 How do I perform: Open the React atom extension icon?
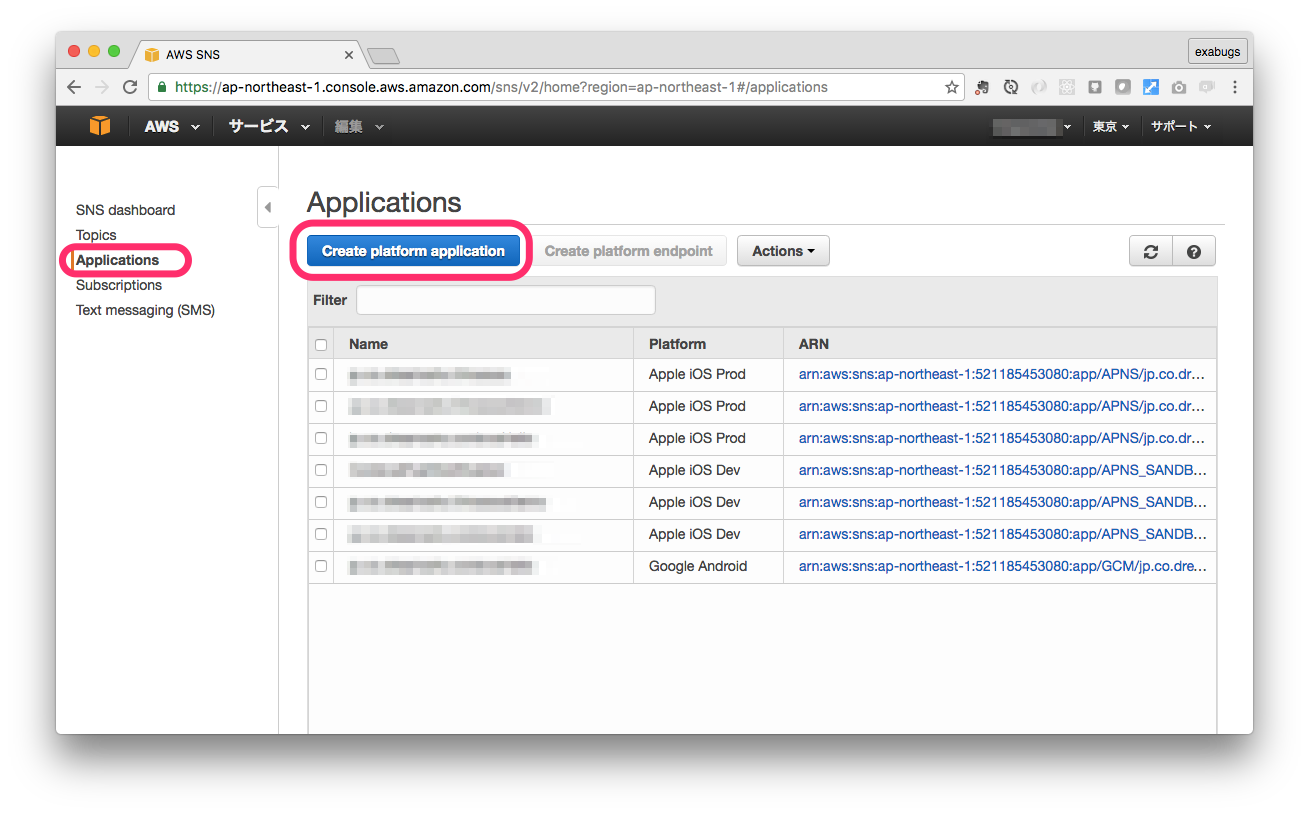click(x=1067, y=87)
